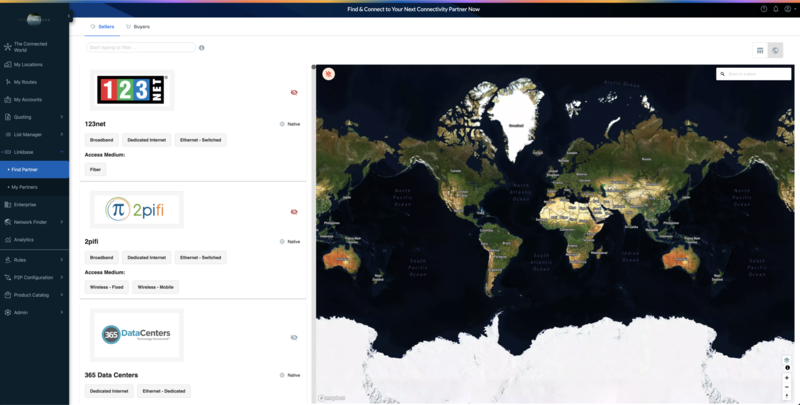Expand the List Manager chevron
This screenshot has height=405, width=800.
(x=62, y=135)
